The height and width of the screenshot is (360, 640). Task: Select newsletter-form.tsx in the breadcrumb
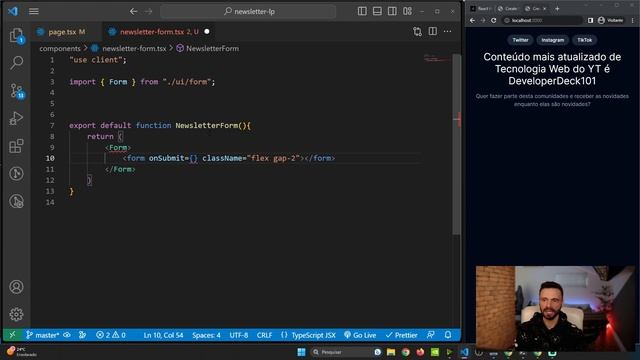click(x=134, y=48)
